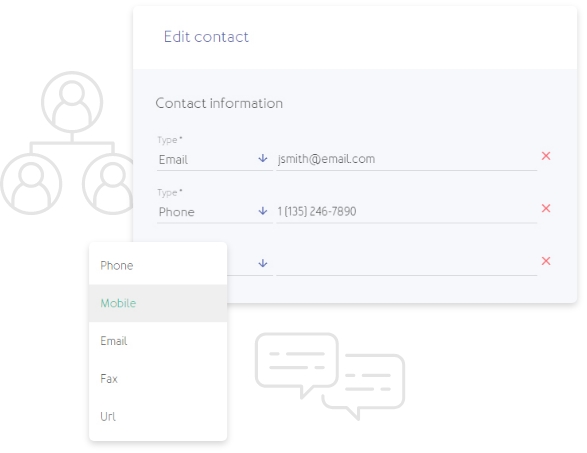587x453 pixels.
Task: Click the top person icon in org chart
Action: tap(72, 102)
